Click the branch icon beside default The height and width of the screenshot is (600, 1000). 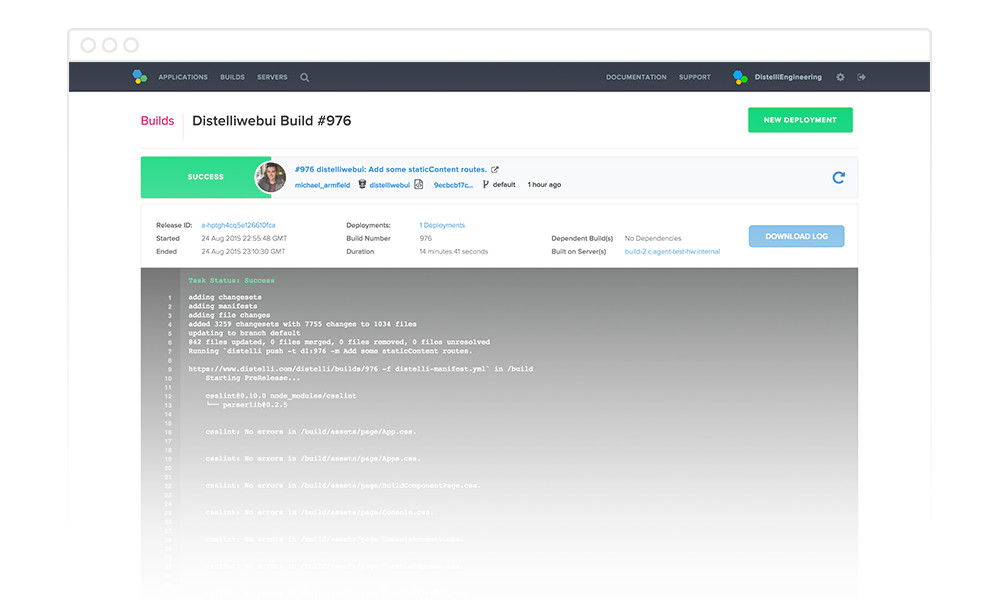tap(485, 184)
